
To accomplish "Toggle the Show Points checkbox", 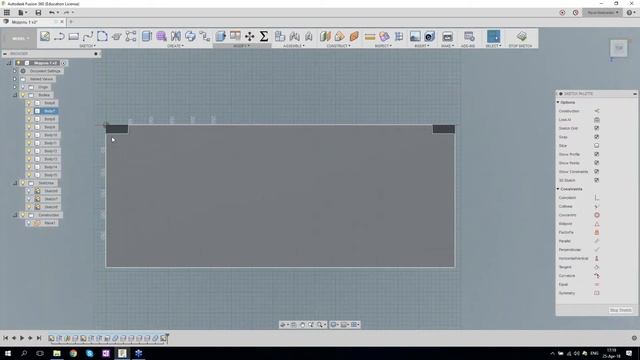I will [597, 163].
